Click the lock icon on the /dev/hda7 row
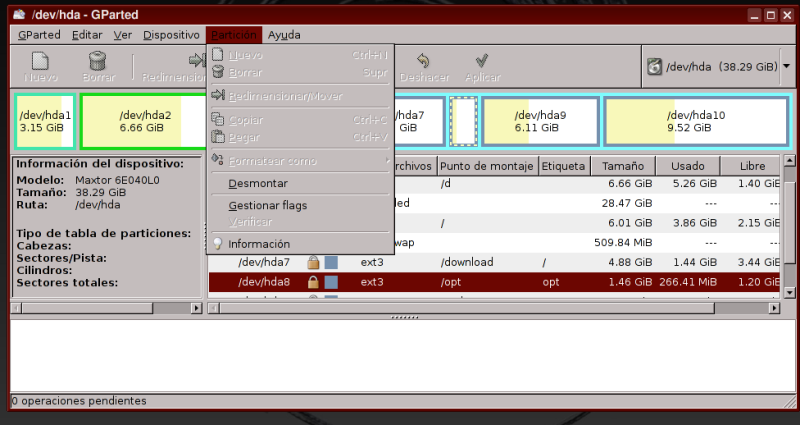Screen dimensions: 800x425 pyautogui.click(x=313, y=262)
